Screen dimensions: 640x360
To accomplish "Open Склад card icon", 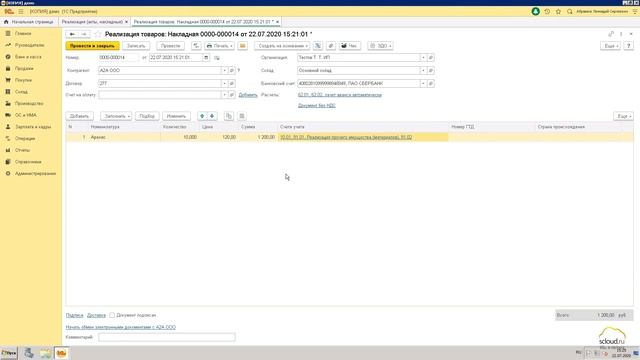I will point(431,71).
